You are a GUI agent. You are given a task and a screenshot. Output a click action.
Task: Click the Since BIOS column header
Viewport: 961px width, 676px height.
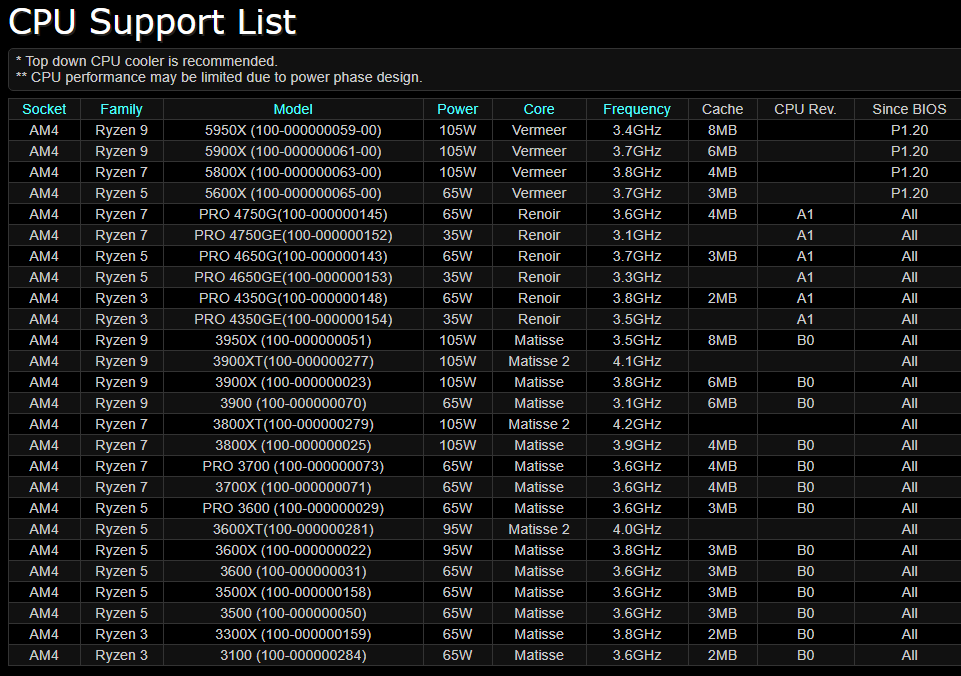point(910,109)
